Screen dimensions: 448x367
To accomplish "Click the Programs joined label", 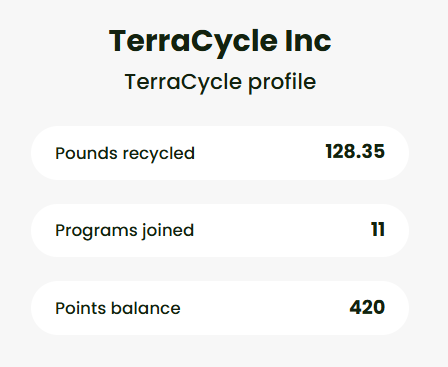I will 125,231.
